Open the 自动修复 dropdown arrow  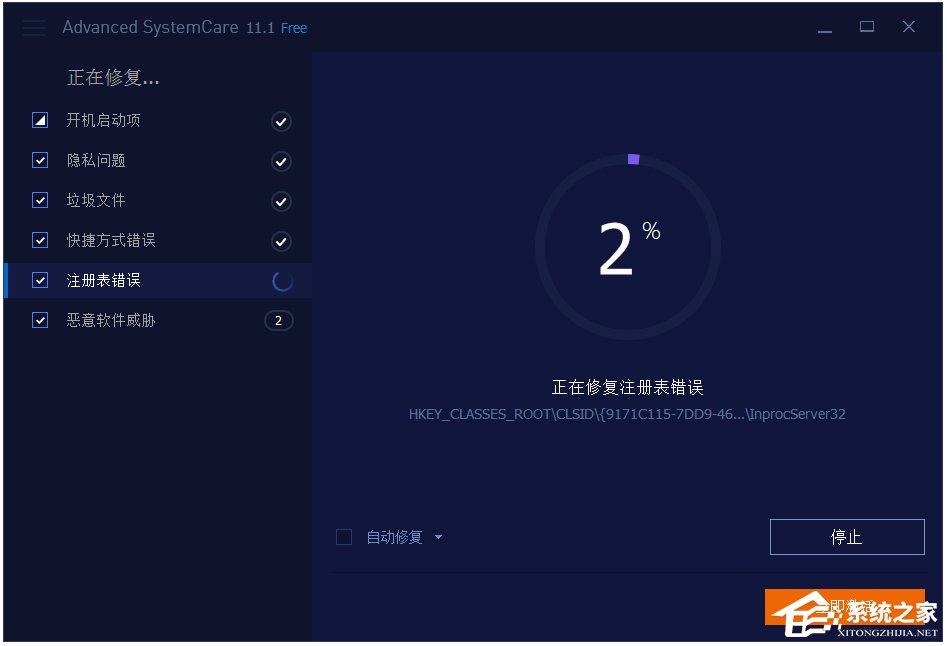click(438, 537)
